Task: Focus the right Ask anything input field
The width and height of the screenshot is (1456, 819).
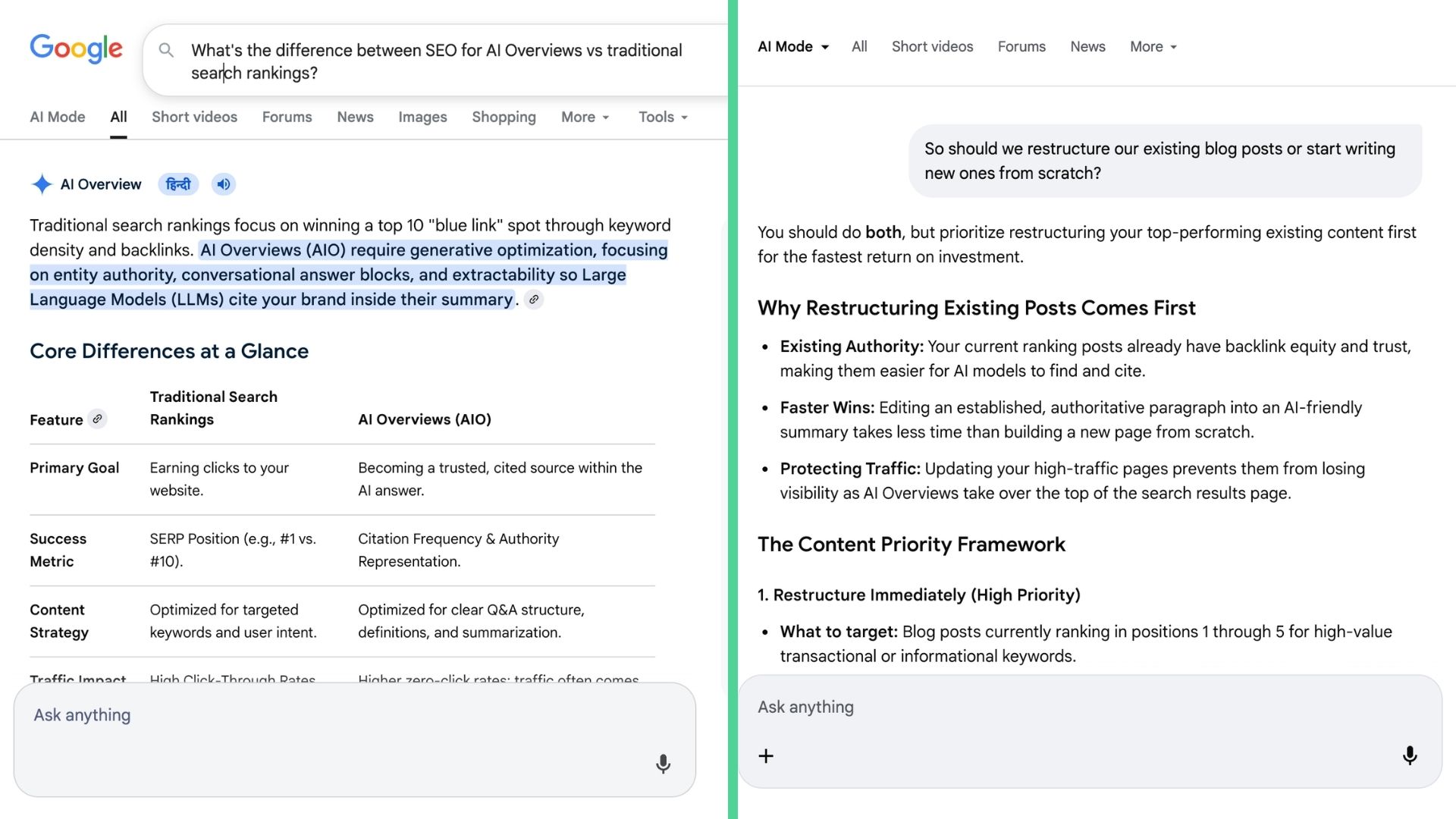Action: 1090,731
